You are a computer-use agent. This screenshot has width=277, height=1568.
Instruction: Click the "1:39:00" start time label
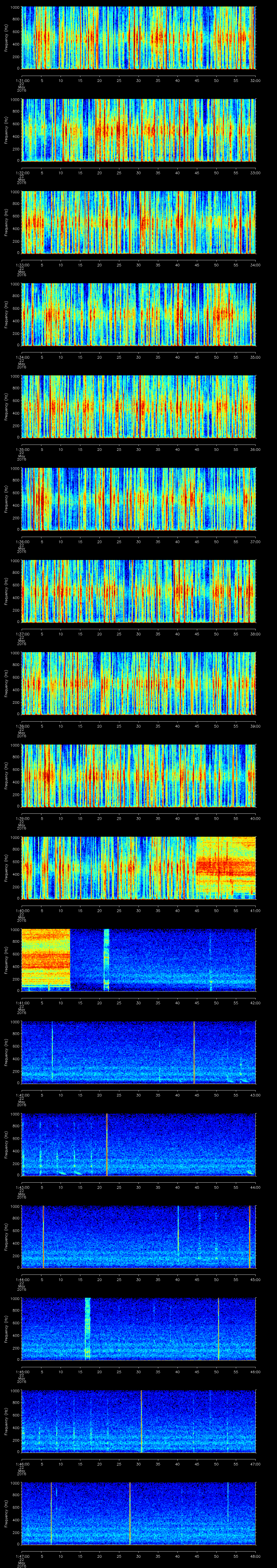22,818
